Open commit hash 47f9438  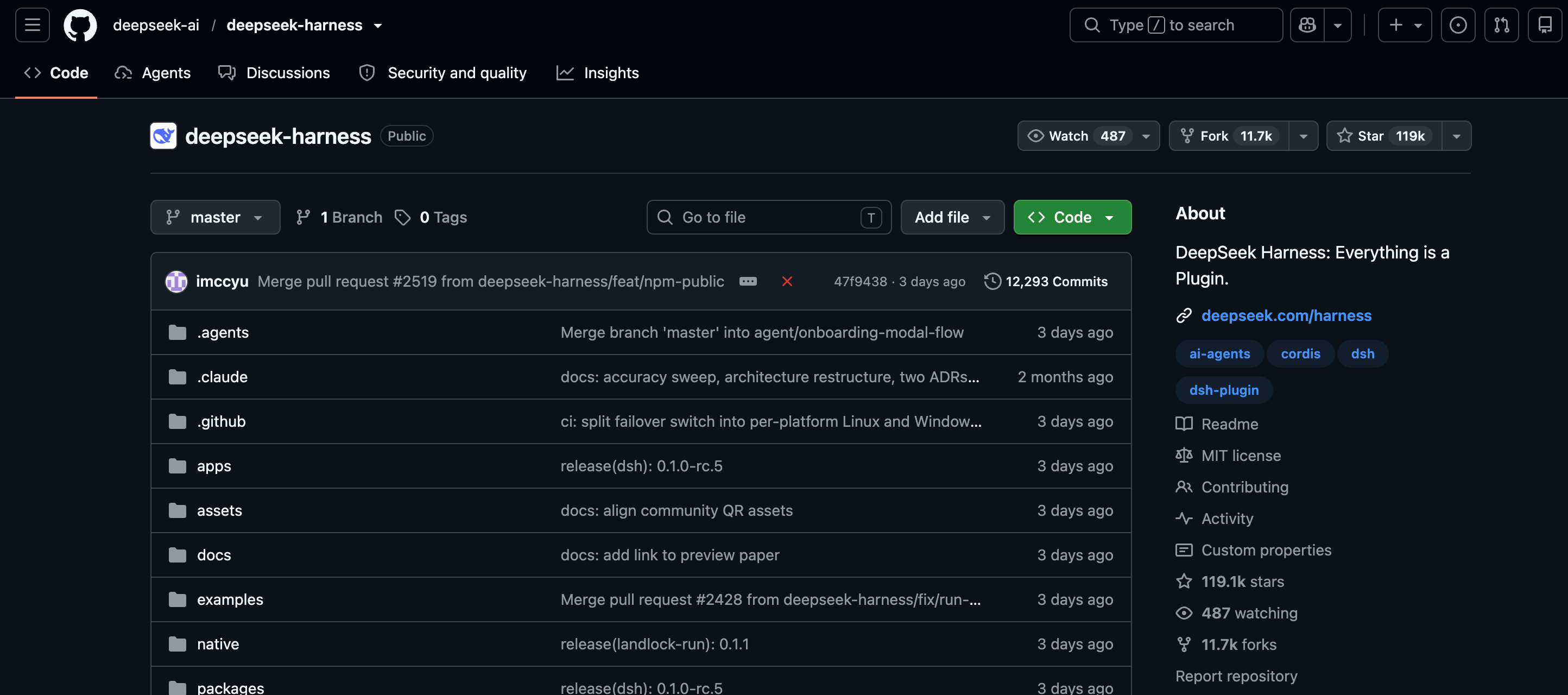tap(860, 281)
